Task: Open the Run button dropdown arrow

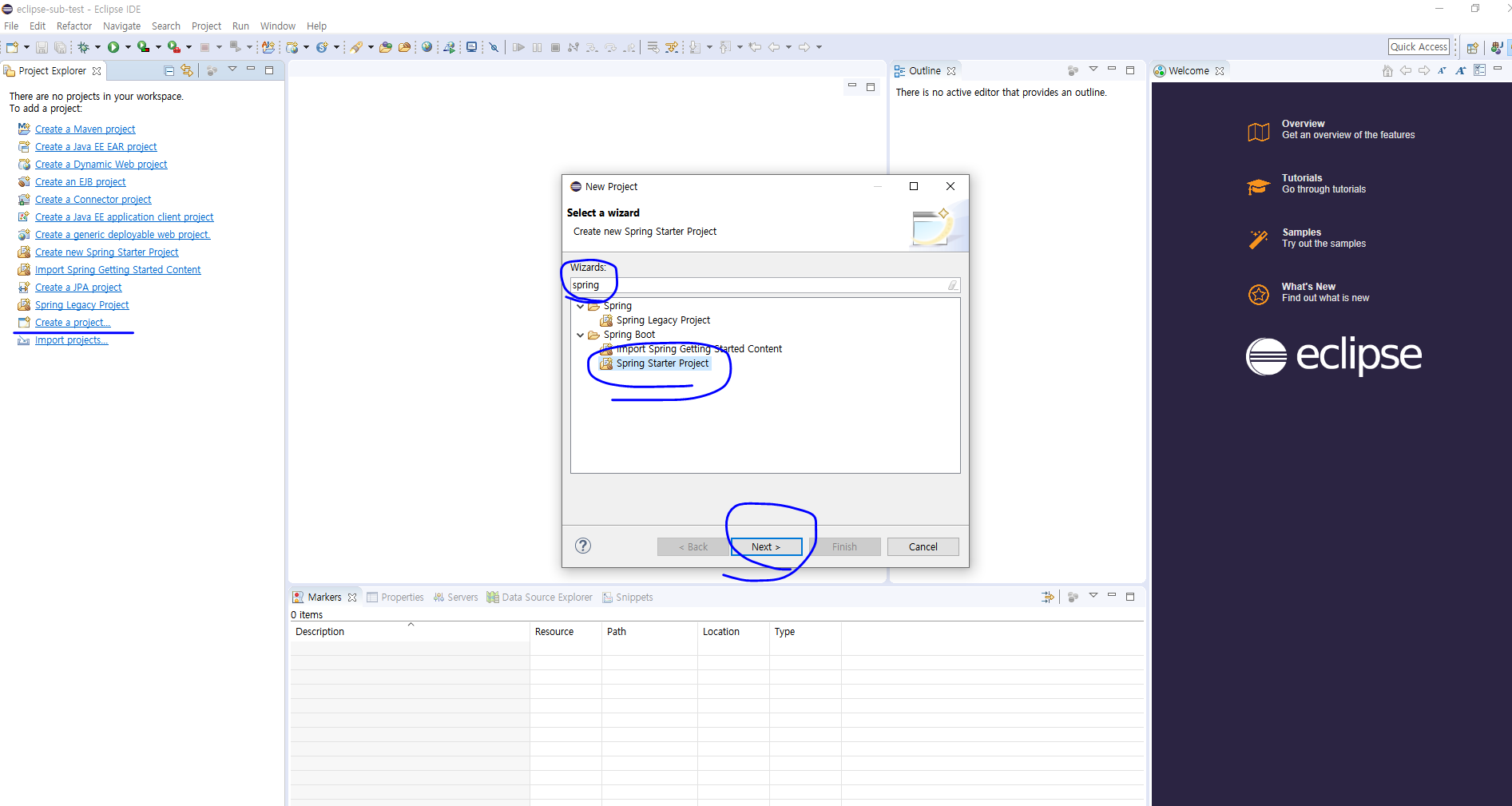Action: (128, 47)
